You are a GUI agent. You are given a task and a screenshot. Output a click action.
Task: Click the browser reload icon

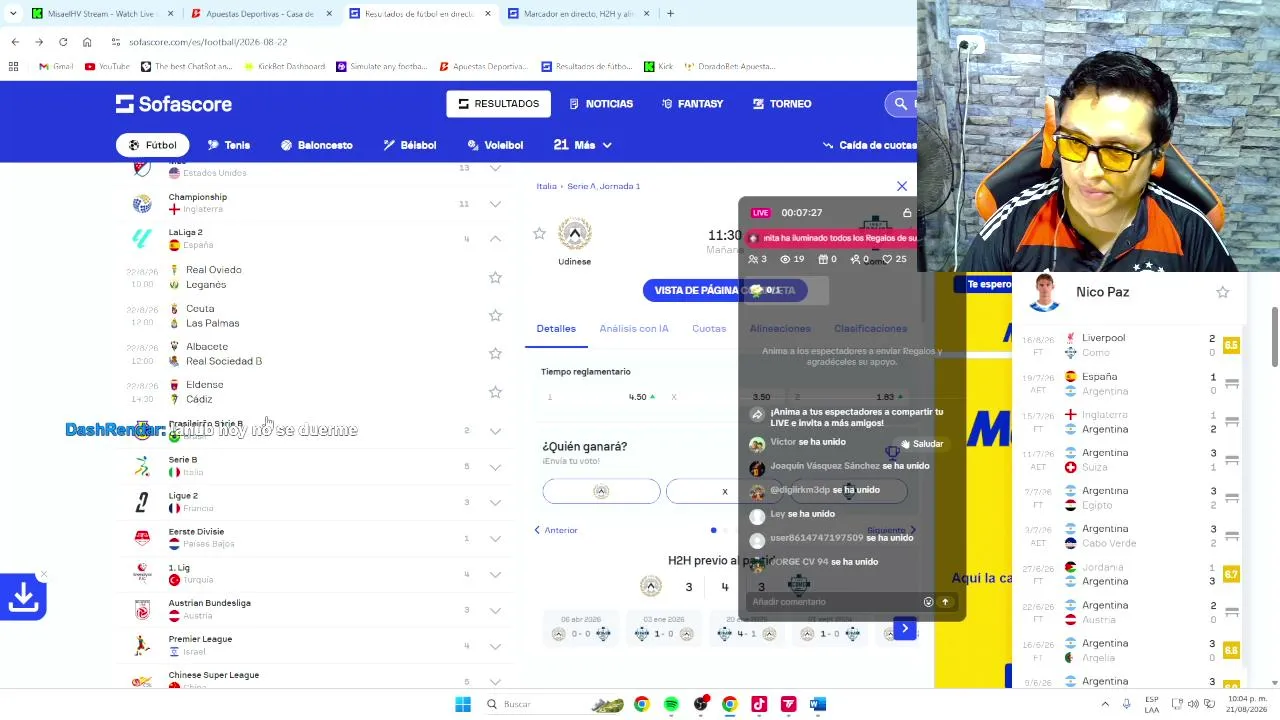(63, 42)
